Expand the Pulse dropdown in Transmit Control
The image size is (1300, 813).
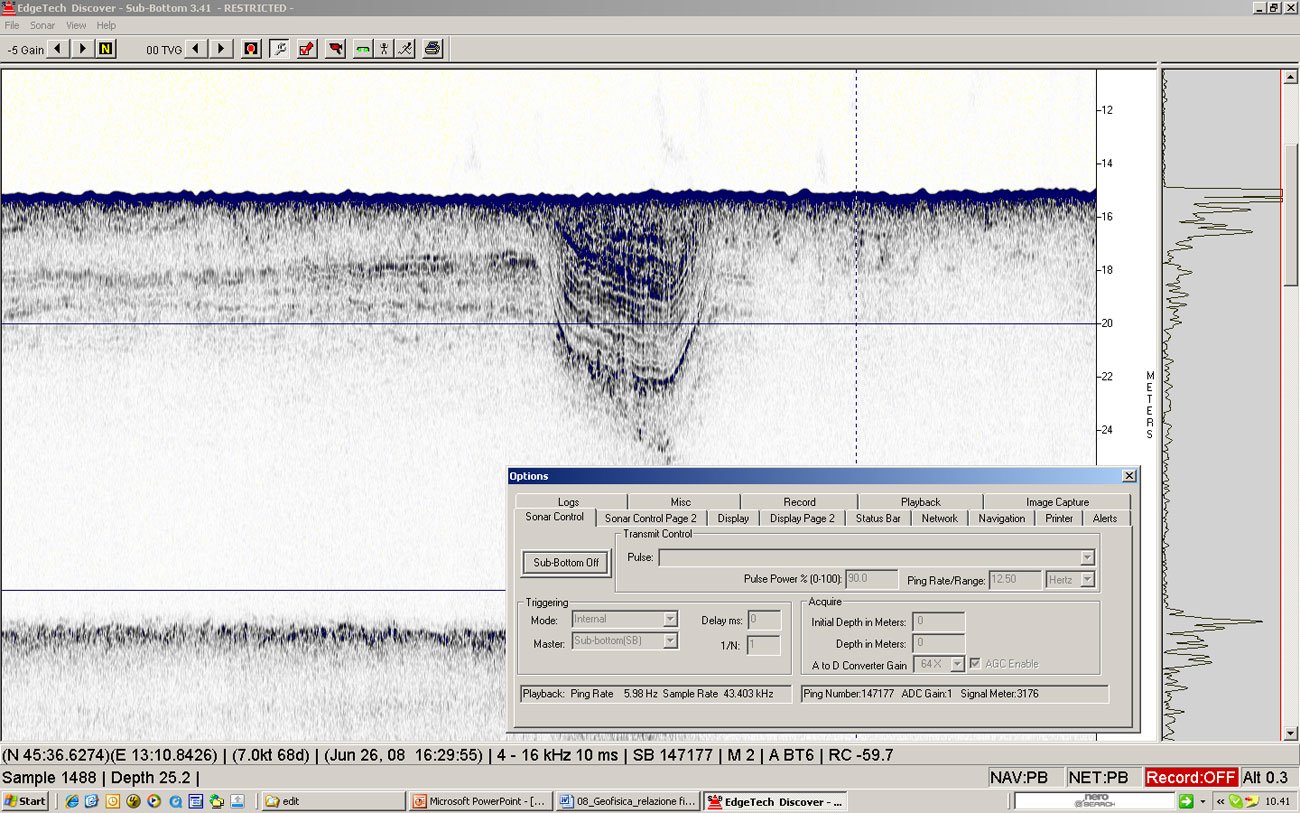1087,558
